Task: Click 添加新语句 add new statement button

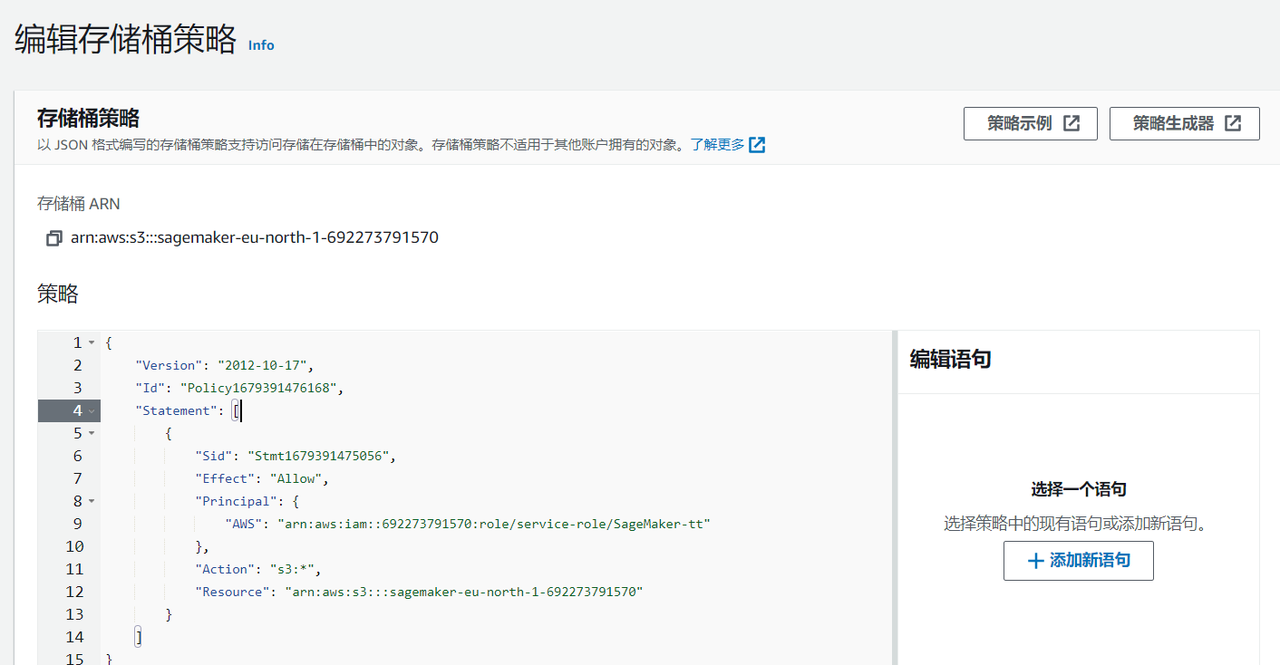Action: coord(1078,561)
